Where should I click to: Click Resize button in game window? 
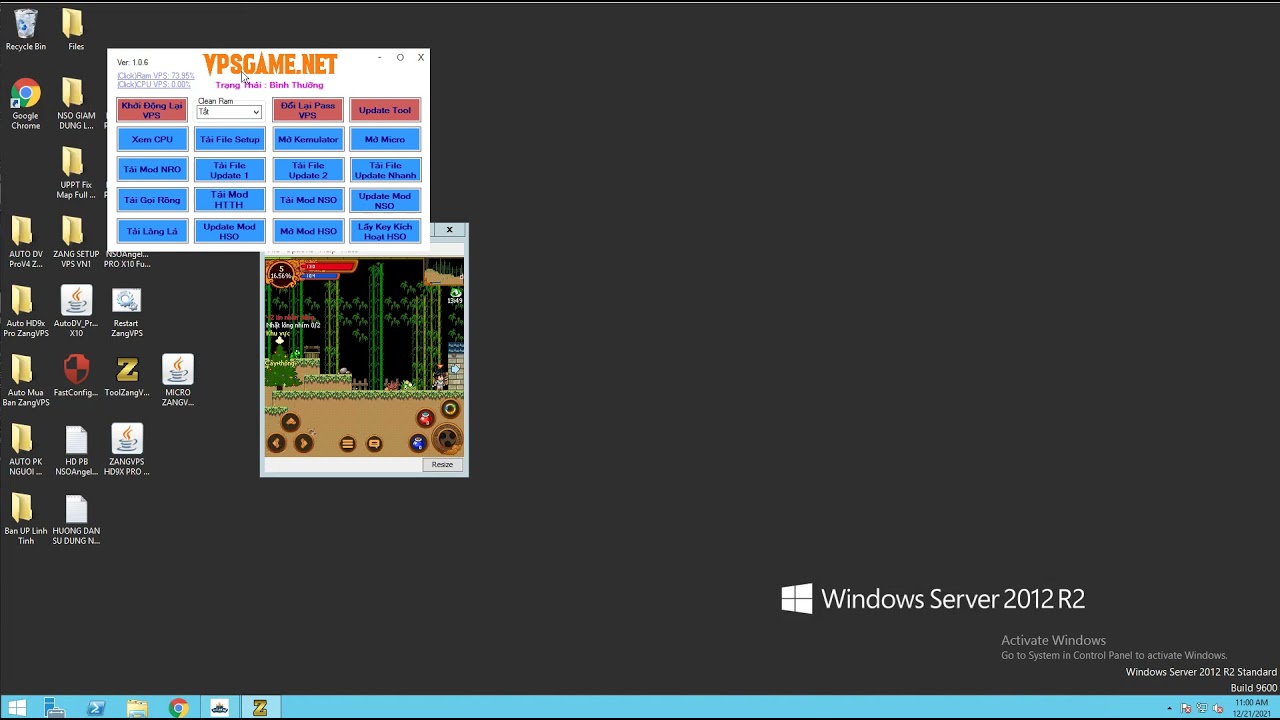click(442, 464)
